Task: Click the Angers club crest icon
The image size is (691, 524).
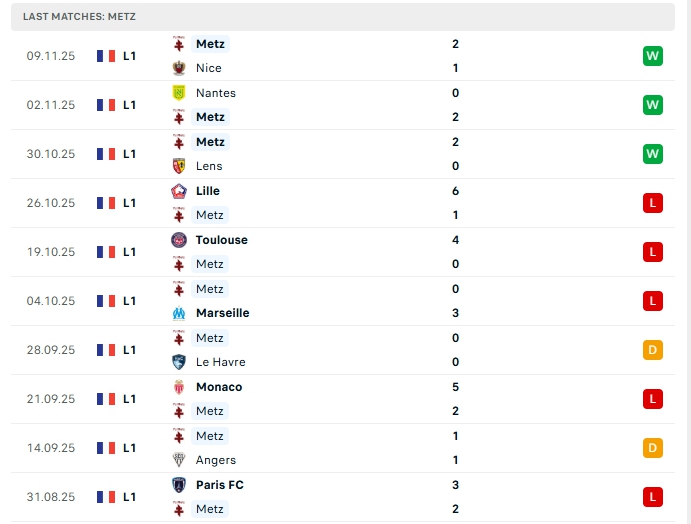Action: [179, 460]
